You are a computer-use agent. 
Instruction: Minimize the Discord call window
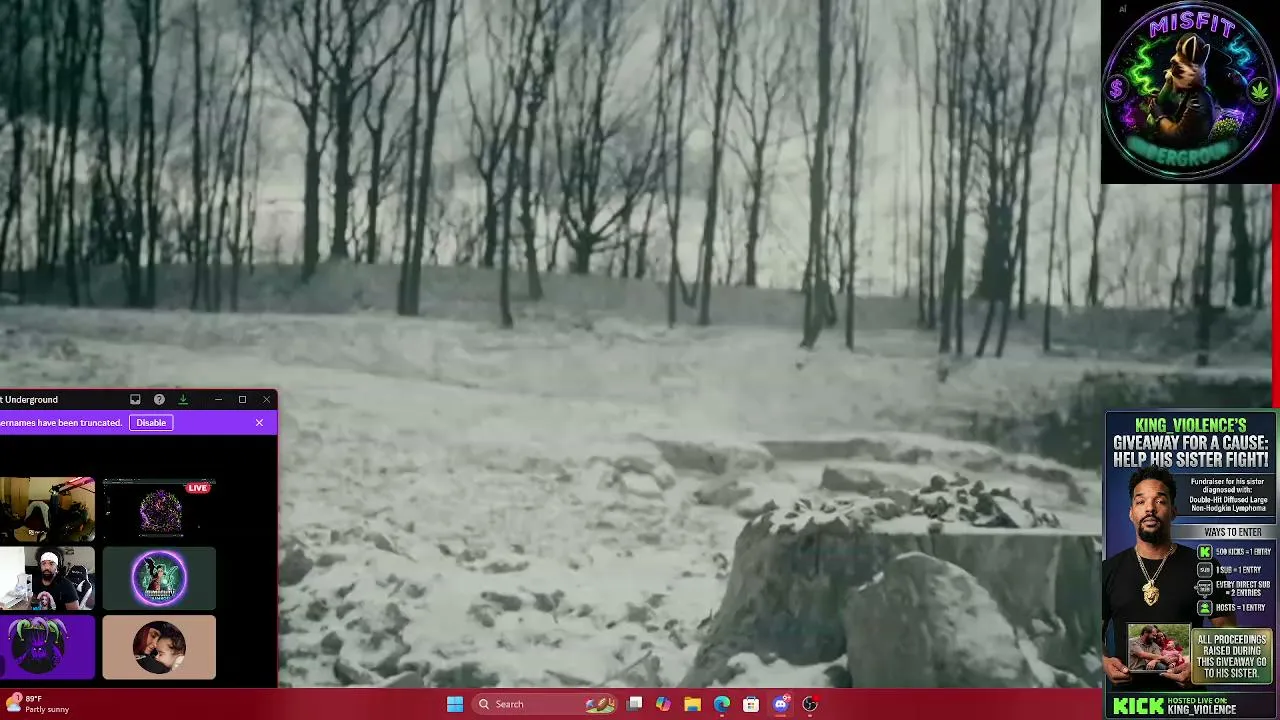[218, 400]
